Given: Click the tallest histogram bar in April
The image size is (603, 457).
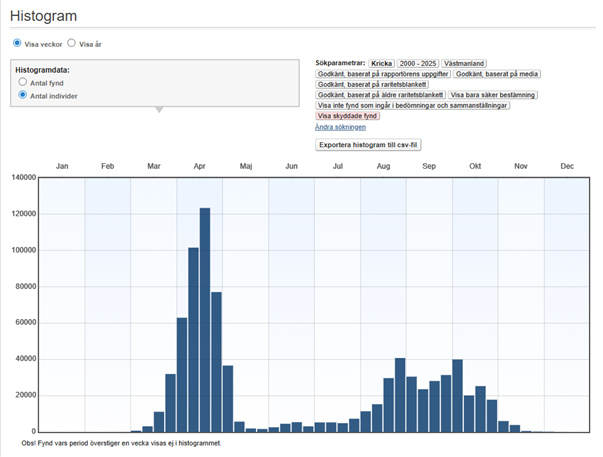Looking at the screenshot, I should (x=205, y=320).
